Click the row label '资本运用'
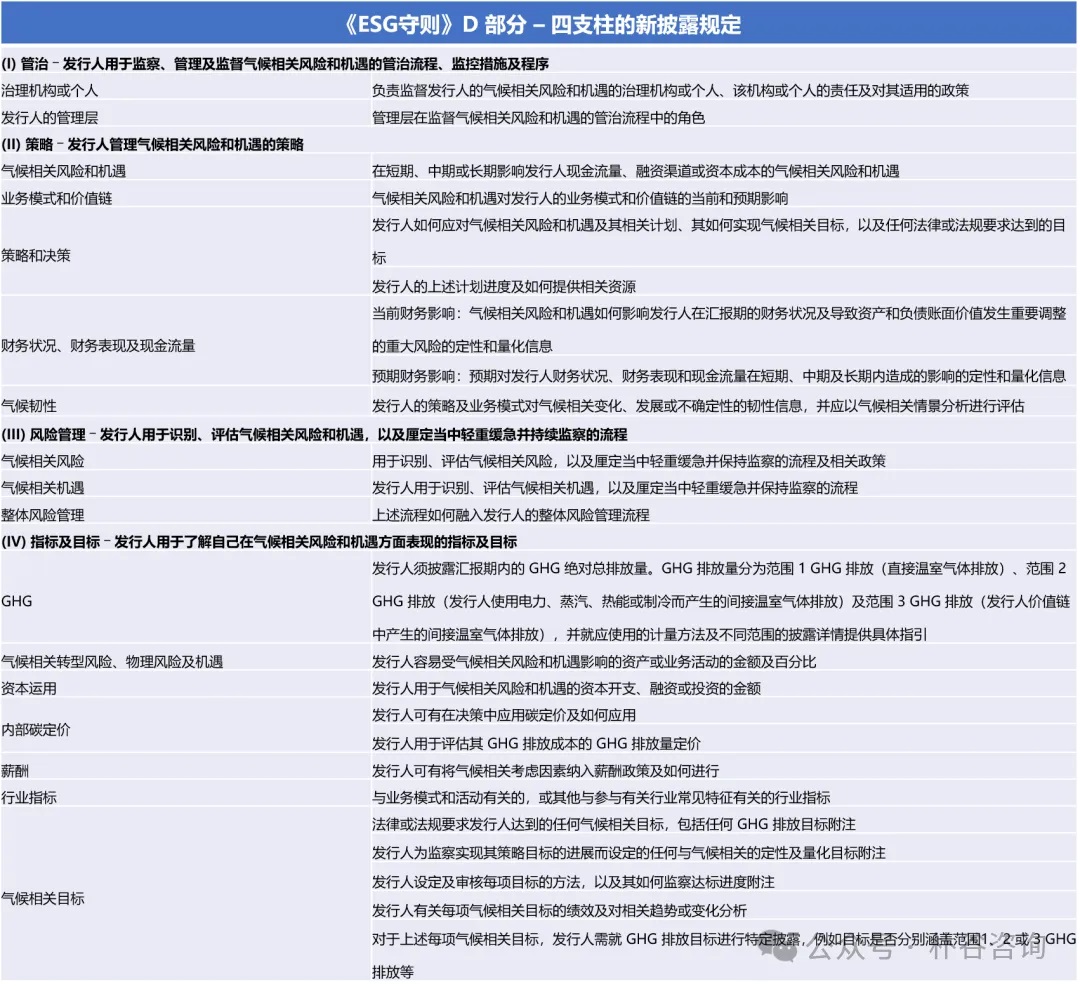This screenshot has height=989, width=1080. tap(29, 689)
